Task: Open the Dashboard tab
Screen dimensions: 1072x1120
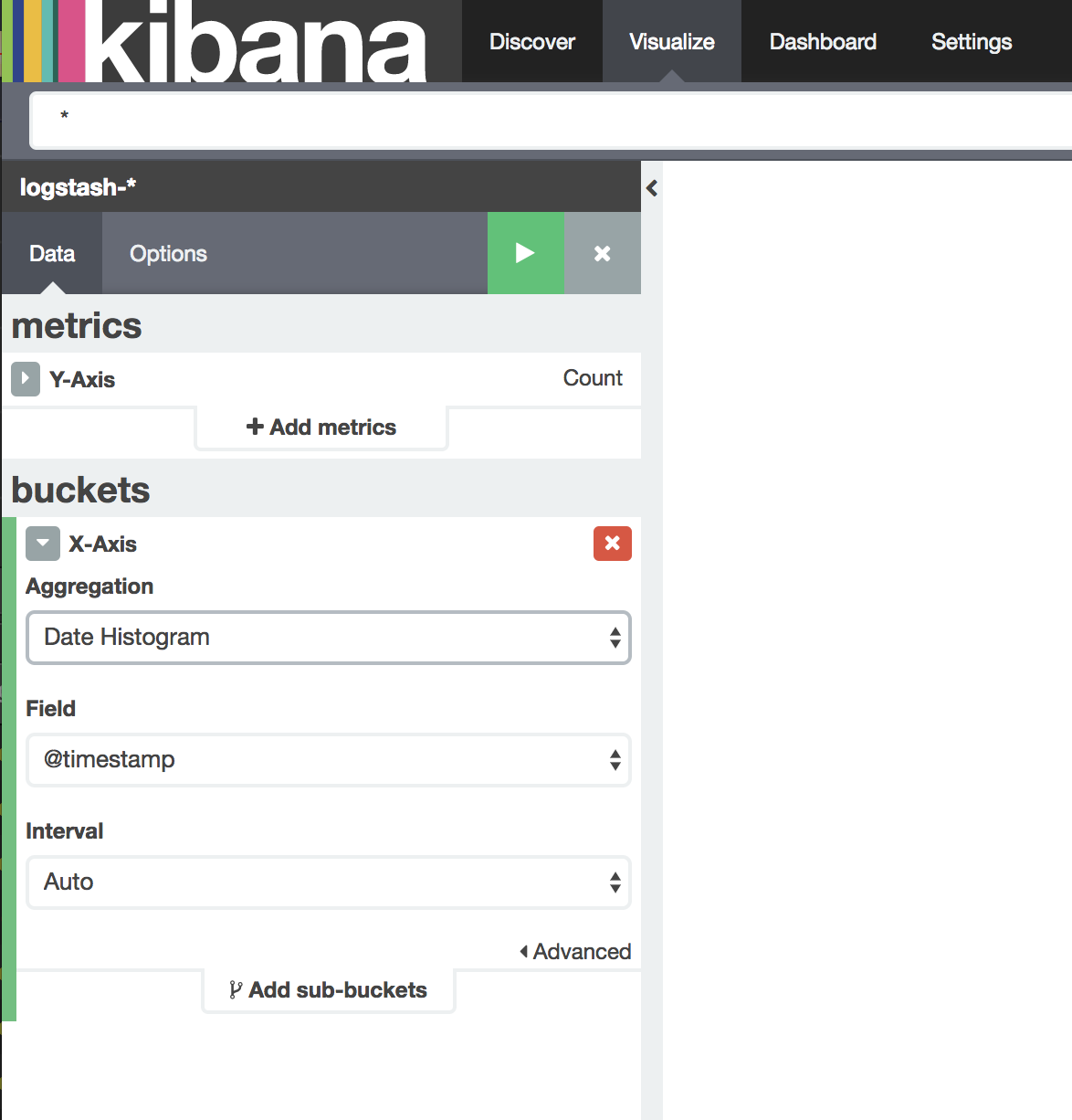Action: click(823, 41)
